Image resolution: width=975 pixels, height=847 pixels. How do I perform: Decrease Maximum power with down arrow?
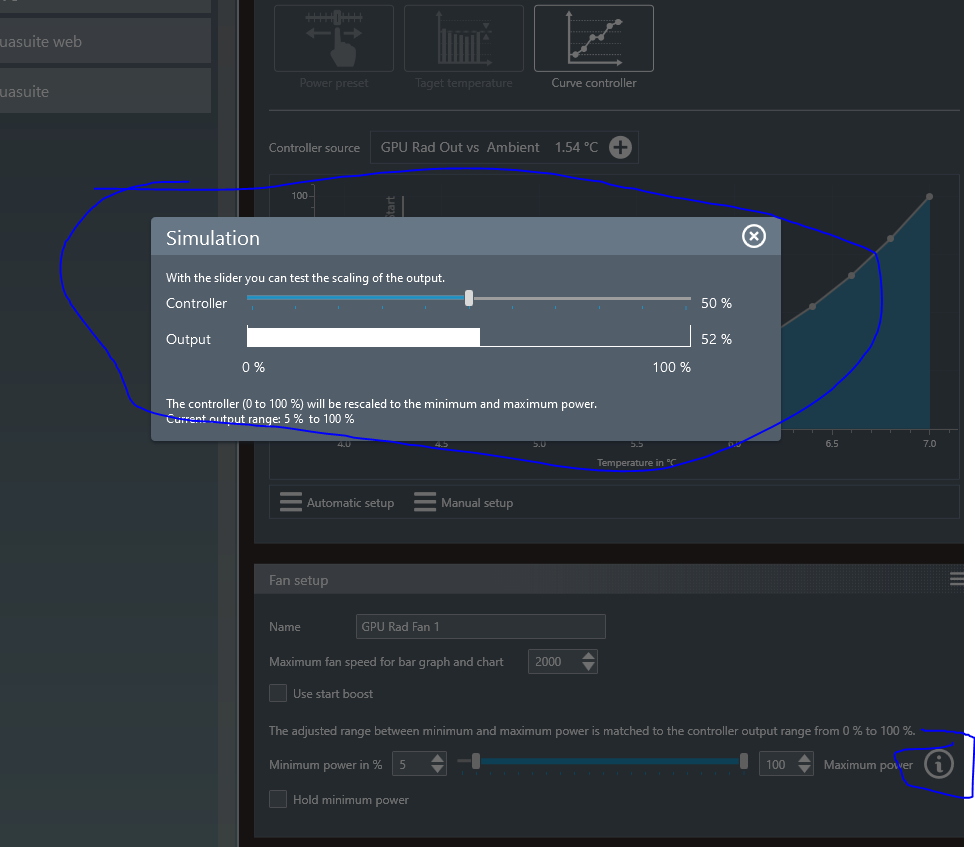[x=805, y=769]
